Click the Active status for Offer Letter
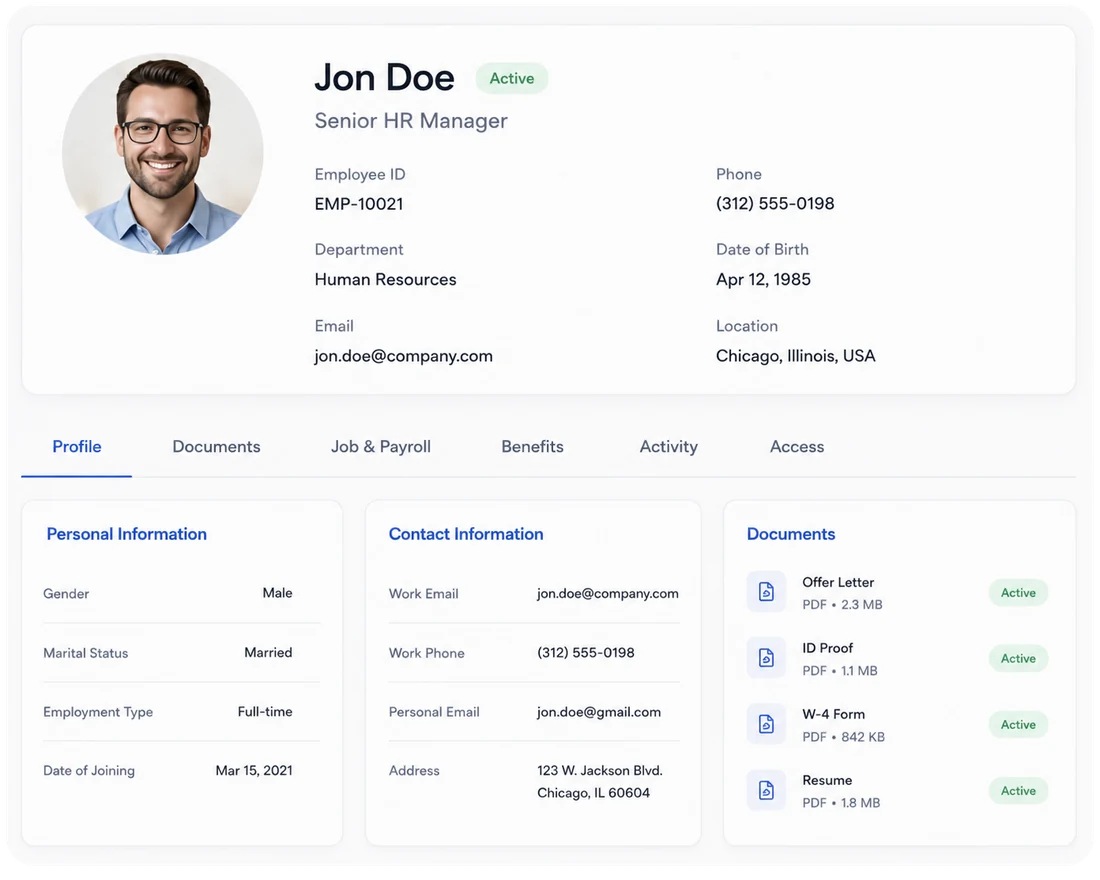 1018,593
